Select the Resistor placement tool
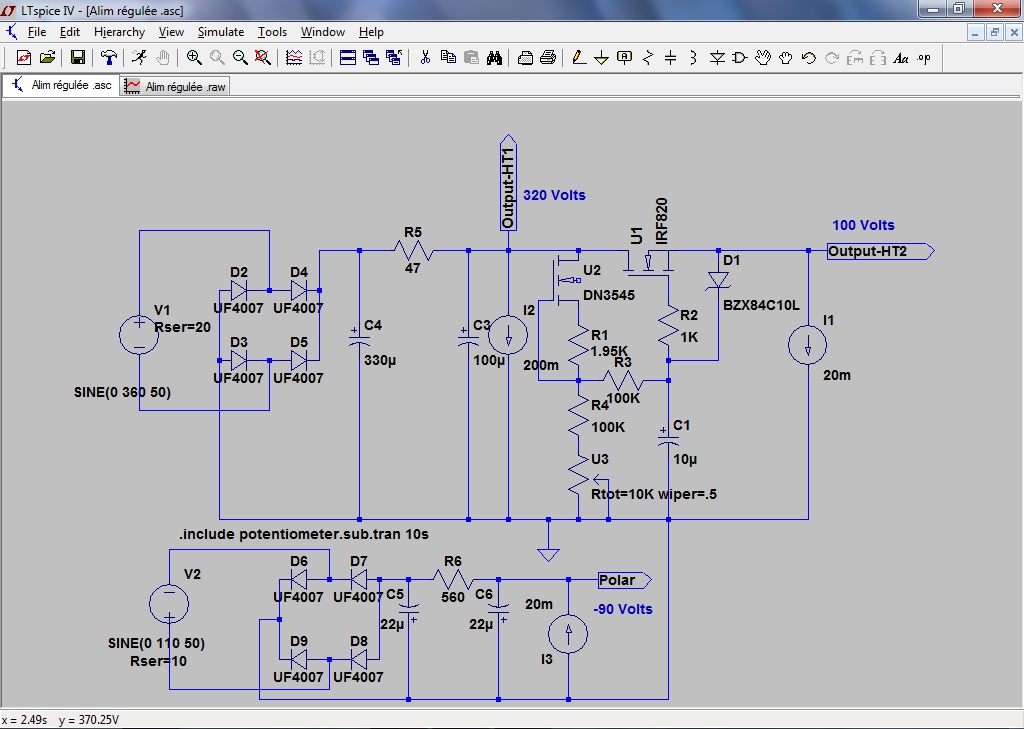 click(648, 58)
